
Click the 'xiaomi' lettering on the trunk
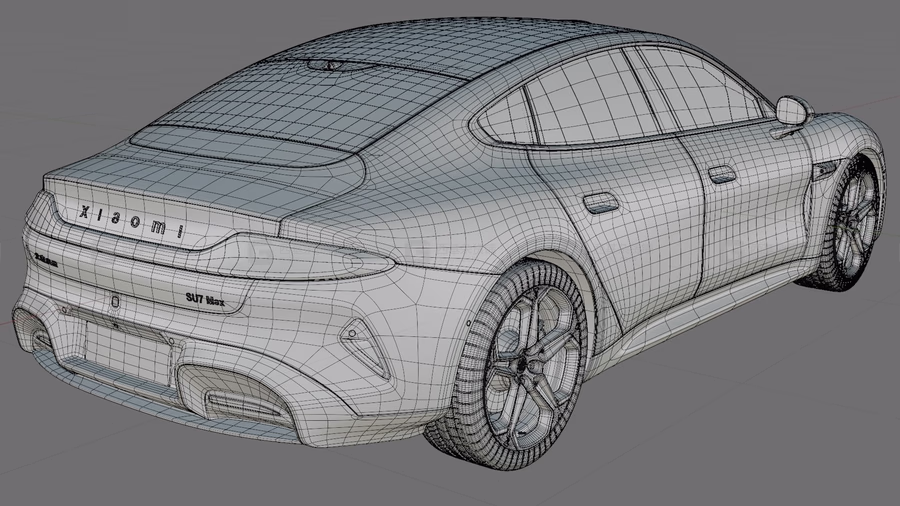[x=131, y=221]
